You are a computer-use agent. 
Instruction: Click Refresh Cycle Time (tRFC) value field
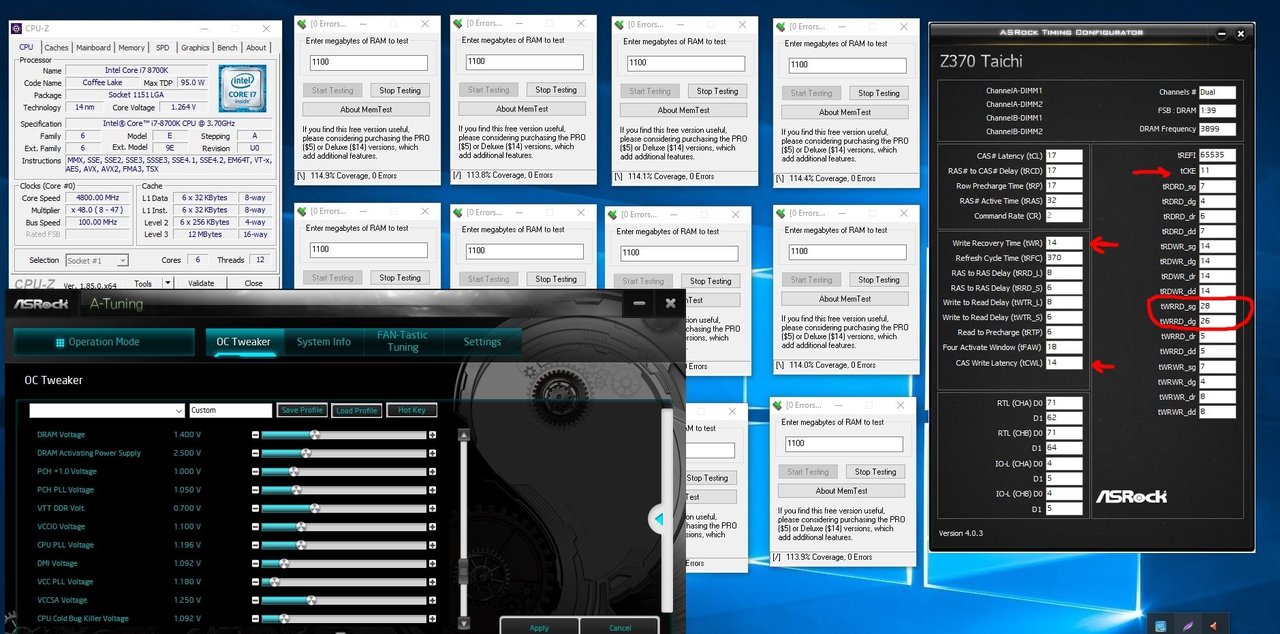[x=1064, y=258]
